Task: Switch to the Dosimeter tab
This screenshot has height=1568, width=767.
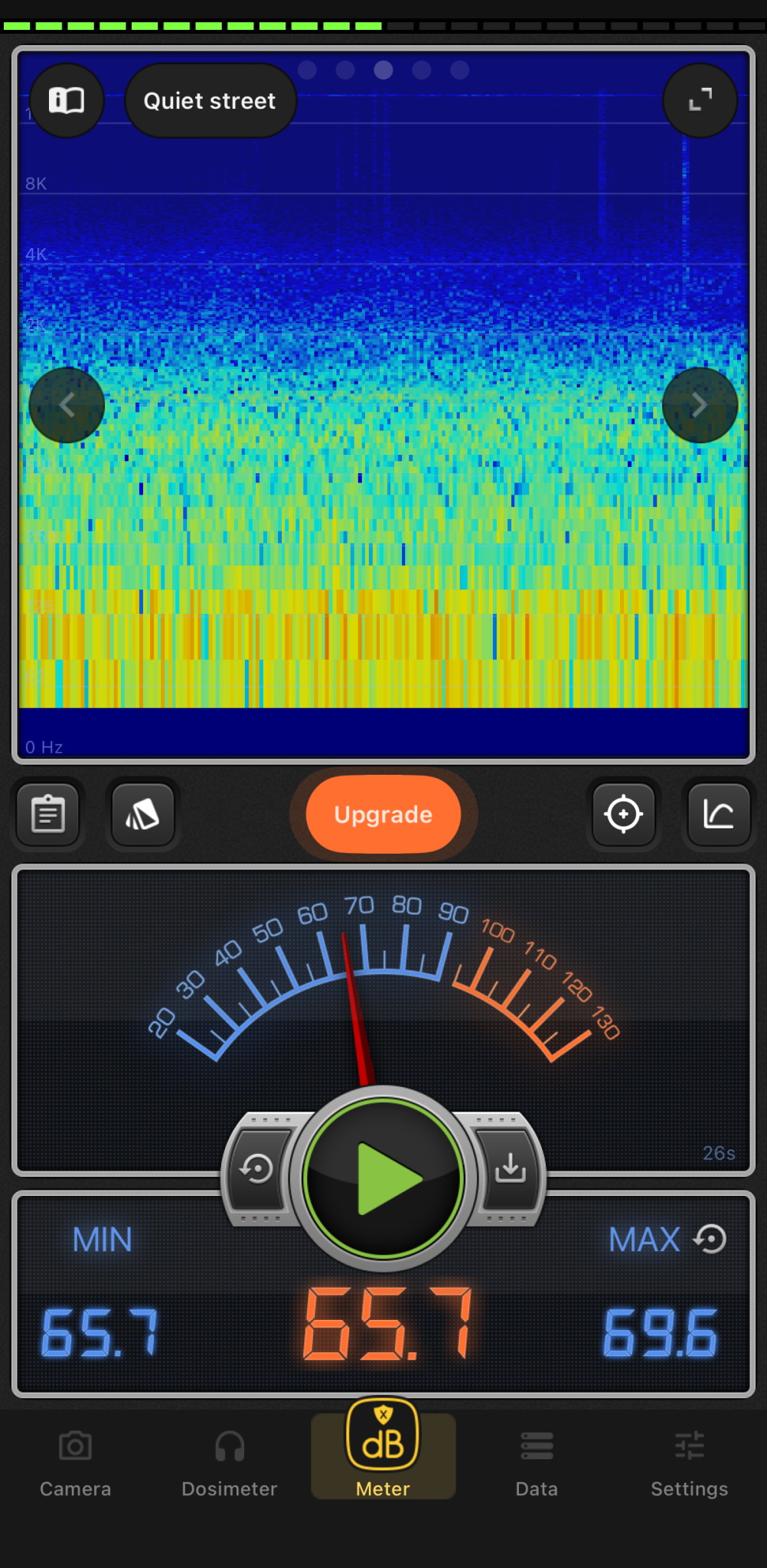Action: (229, 1464)
